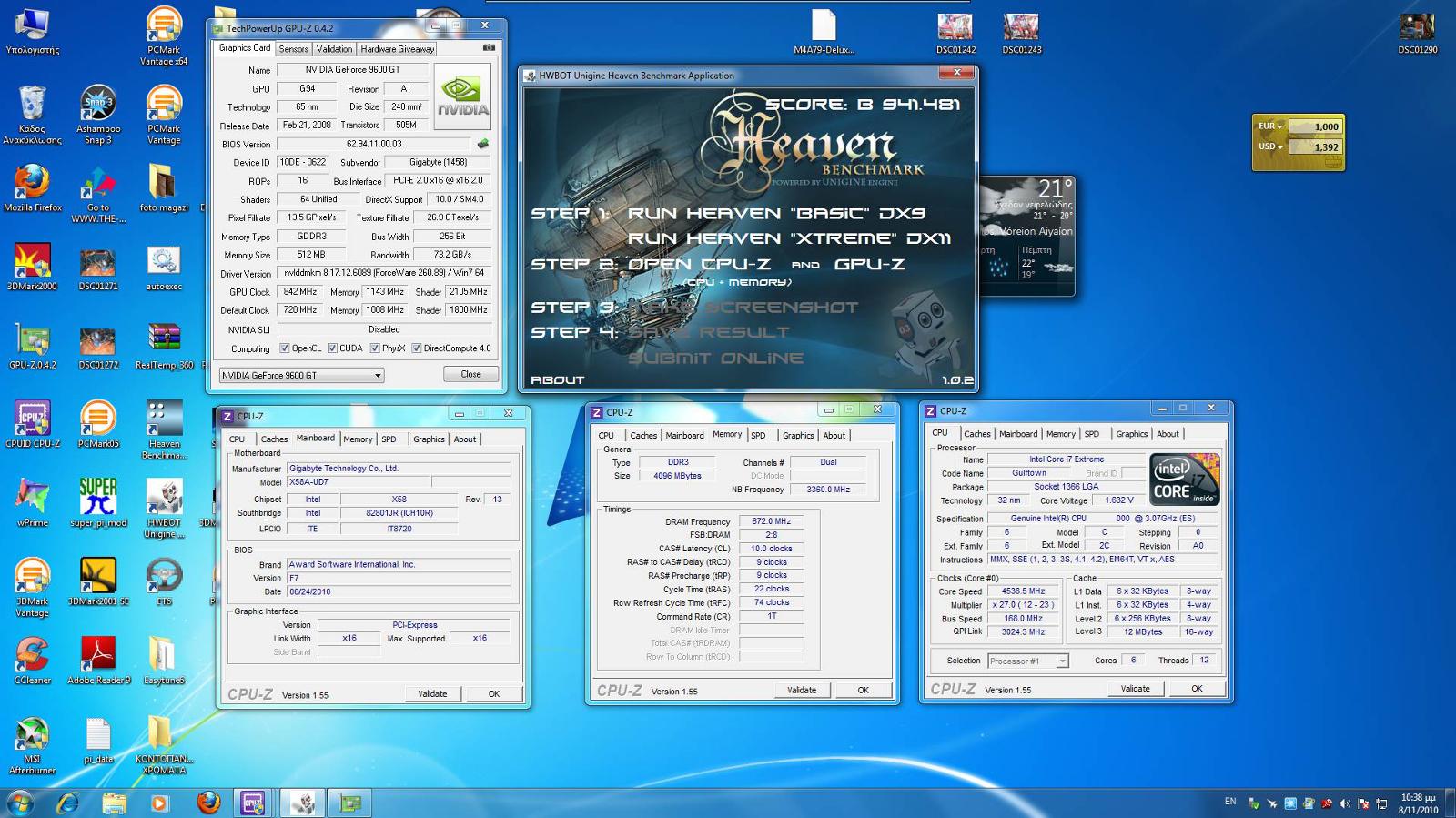Screen dimensions: 1456x818
Task: Select the Heaven Benchmark desktop icon
Action: (164, 429)
